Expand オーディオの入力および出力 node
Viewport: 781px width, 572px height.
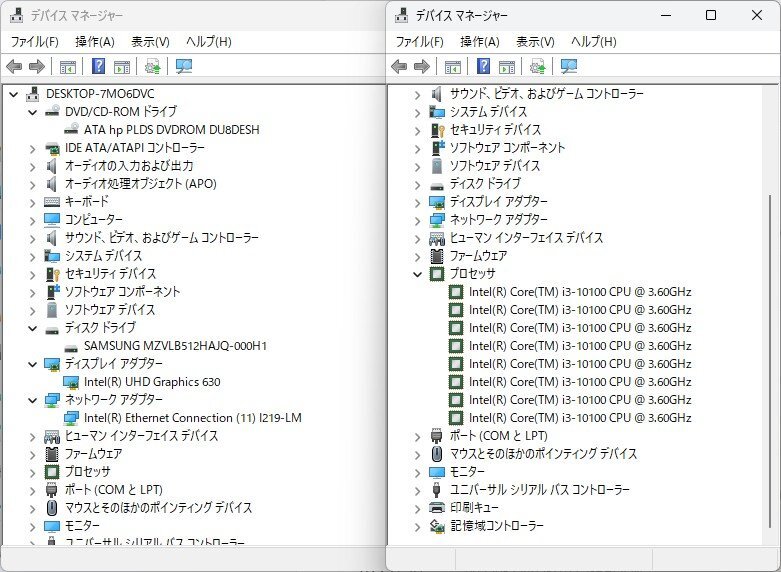33,166
